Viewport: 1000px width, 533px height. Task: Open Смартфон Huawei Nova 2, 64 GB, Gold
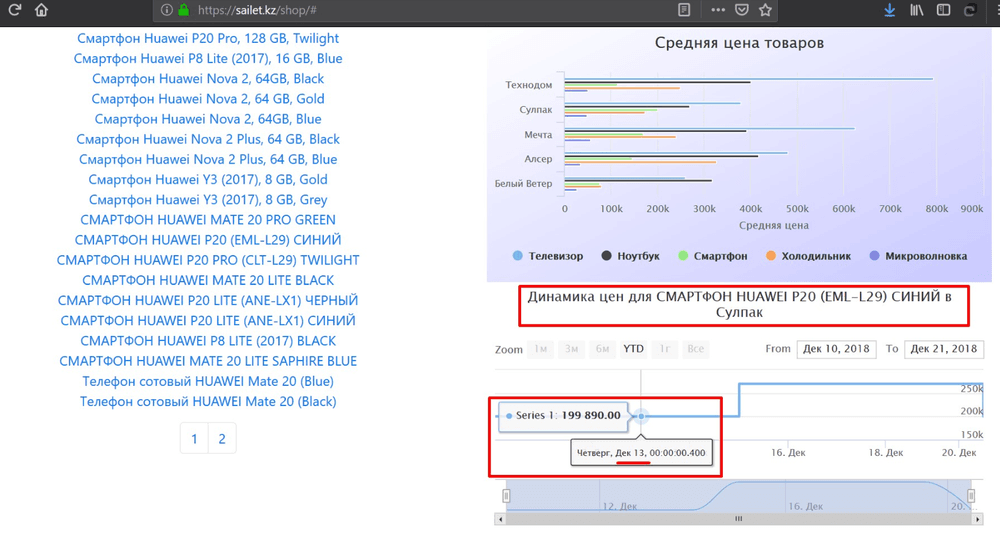click(x=208, y=99)
